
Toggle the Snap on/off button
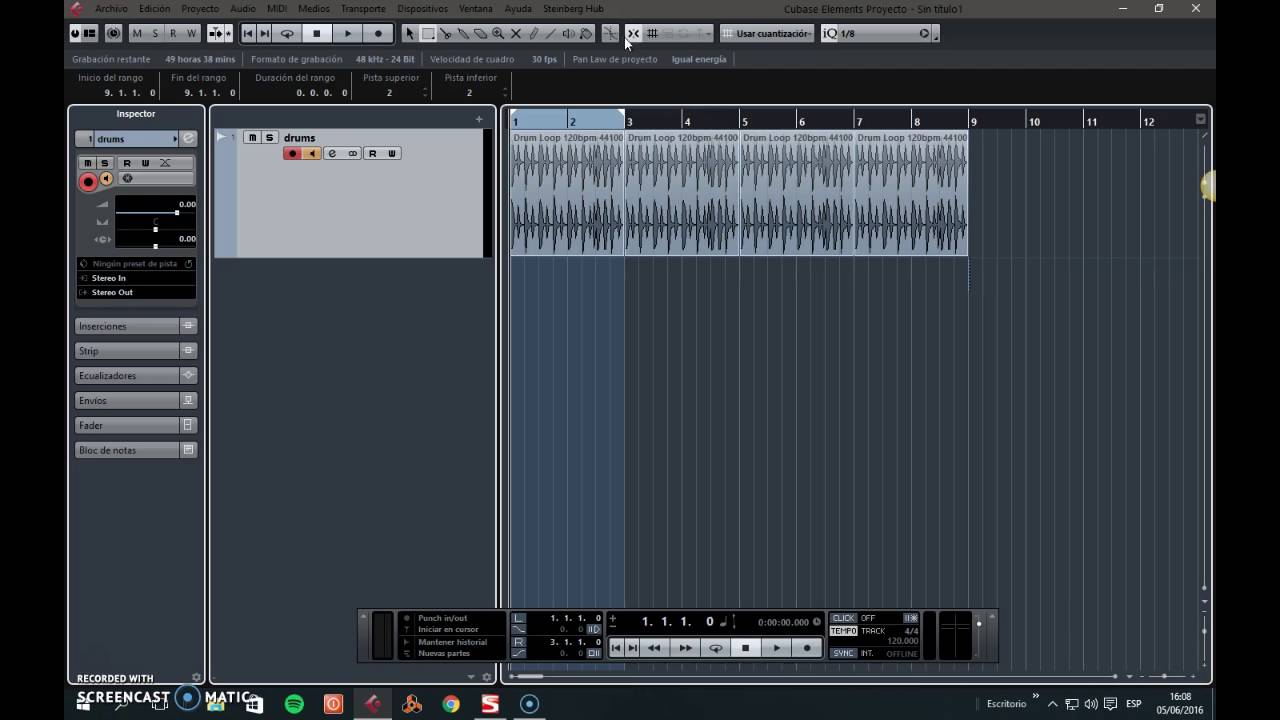632,33
